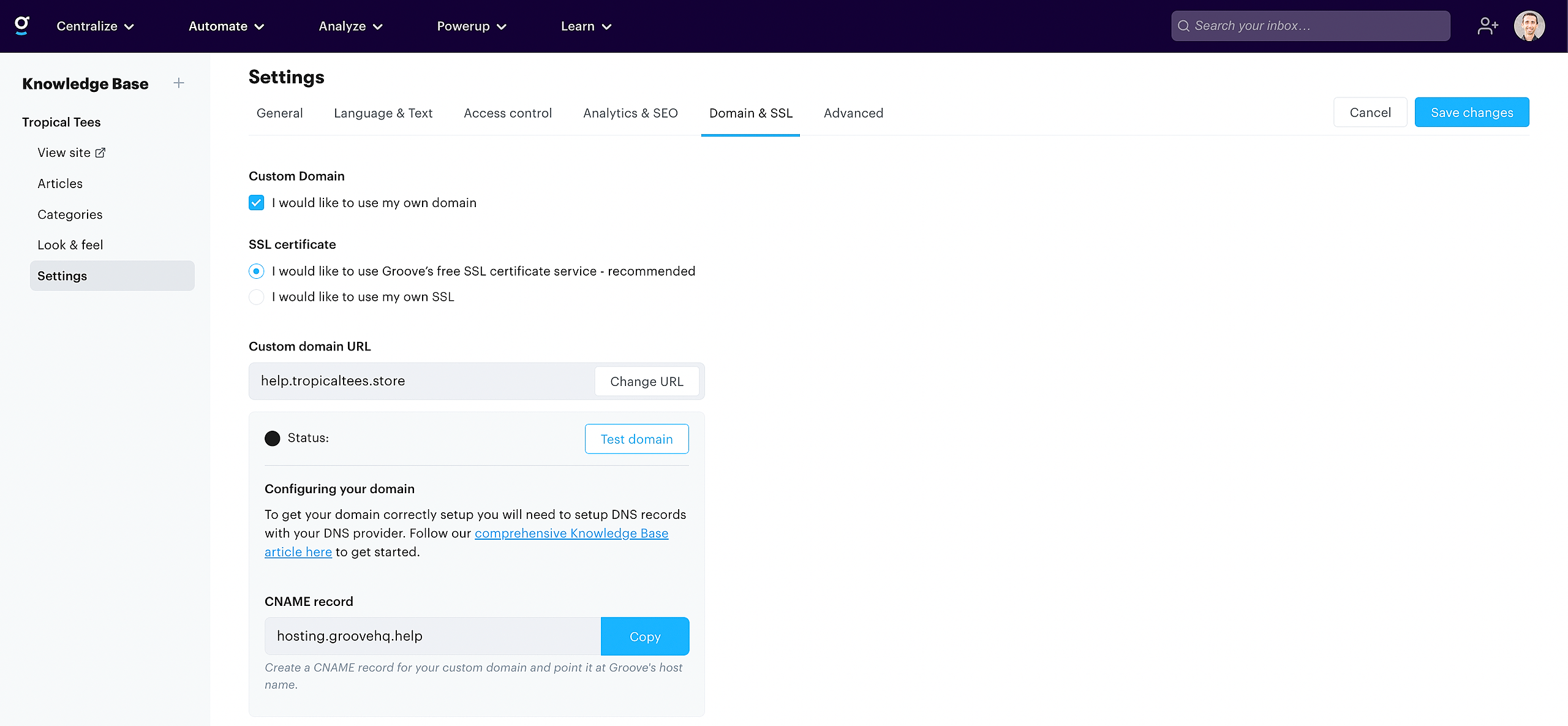1568x726 pixels.
Task: Click the search magnifier icon
Action: point(1183,26)
